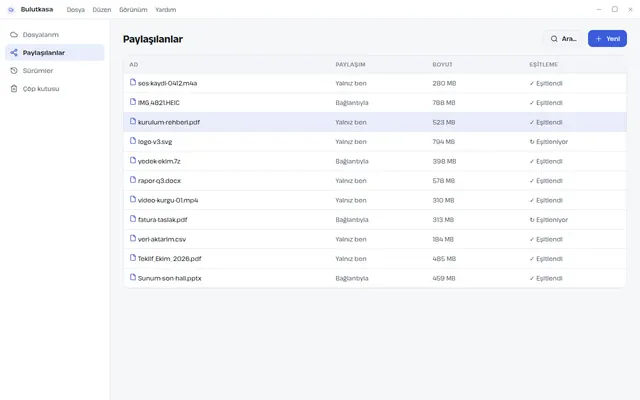Click the sync icon on fatura-taslak.pdf row
Image resolution: width=640 pixels, height=400 pixels.
point(532,220)
